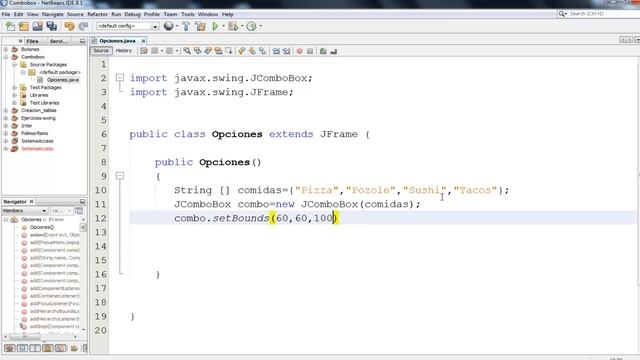Screen dimensions: 640x360
Task: Click Find Previous Occurrence icon
Action: coord(198,51)
